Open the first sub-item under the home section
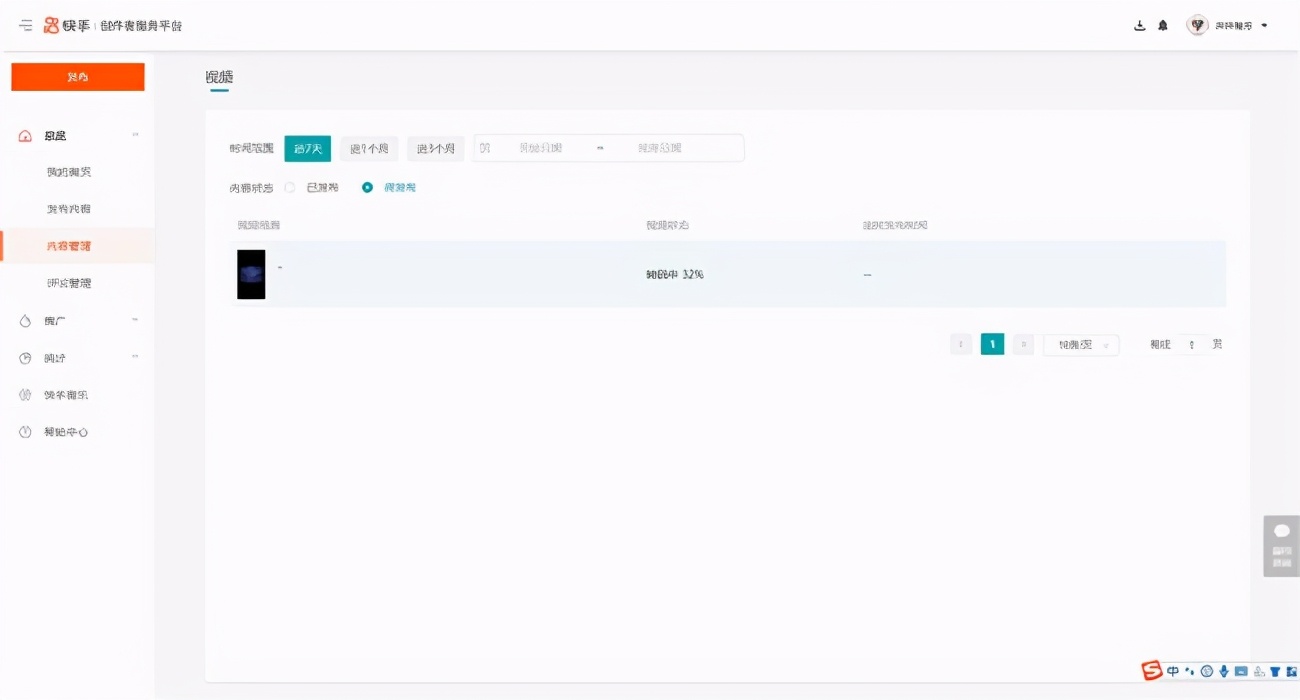Screen dimensions: 1300x700 pyautogui.click(x=69, y=172)
